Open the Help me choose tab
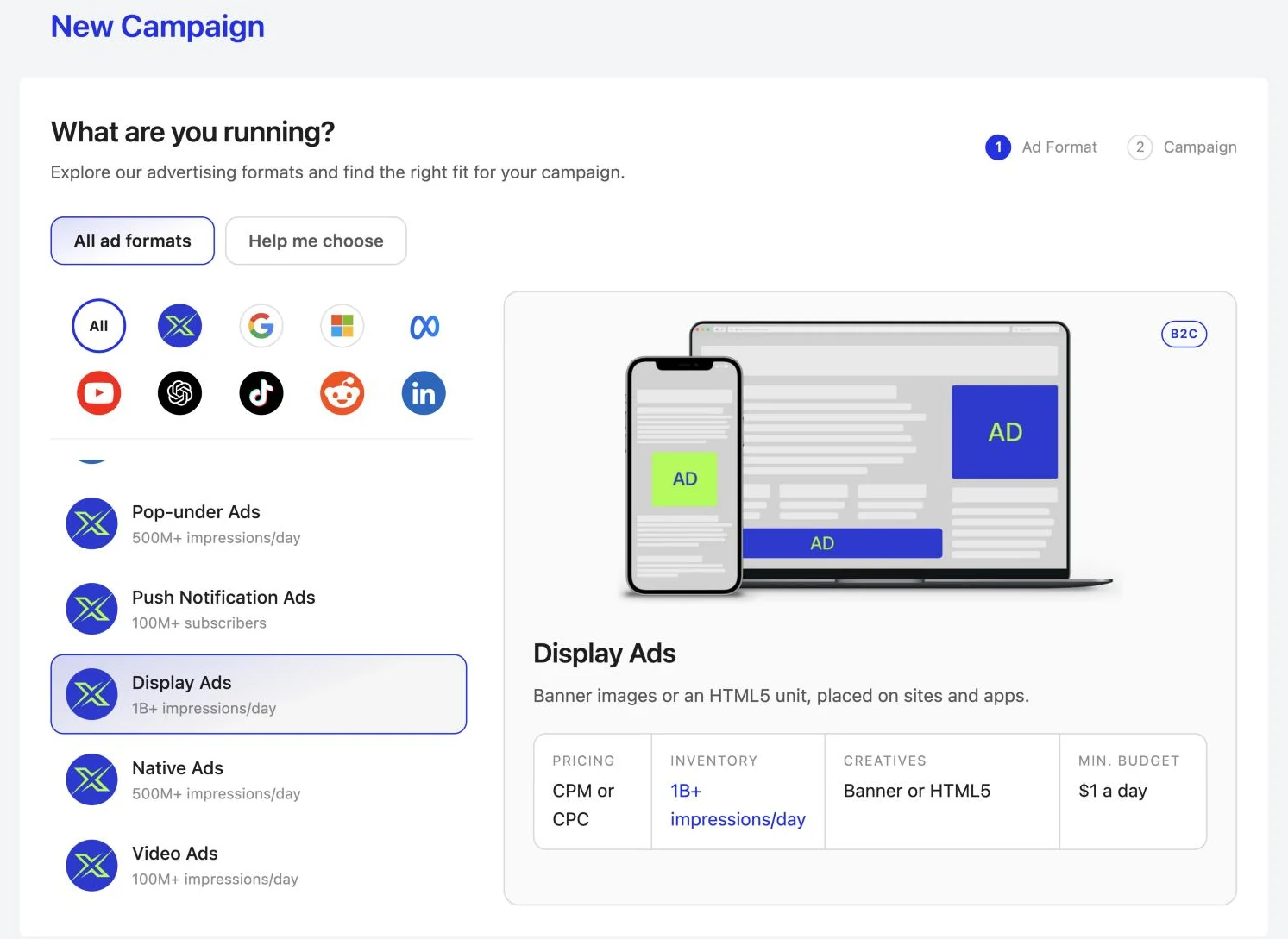Image resolution: width=1288 pixels, height=939 pixels. pos(316,241)
